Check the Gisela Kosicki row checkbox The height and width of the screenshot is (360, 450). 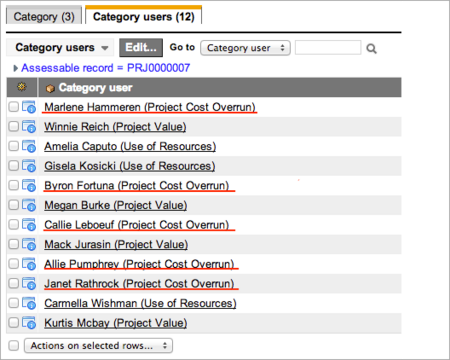click(13, 166)
